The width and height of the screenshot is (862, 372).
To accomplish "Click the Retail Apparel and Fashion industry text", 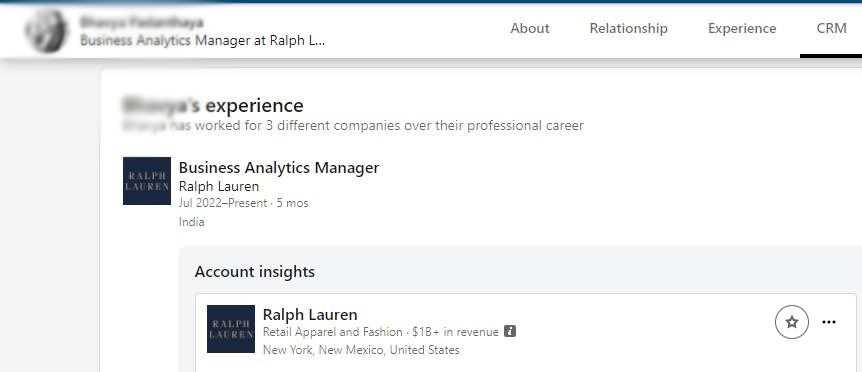I will [x=333, y=332].
